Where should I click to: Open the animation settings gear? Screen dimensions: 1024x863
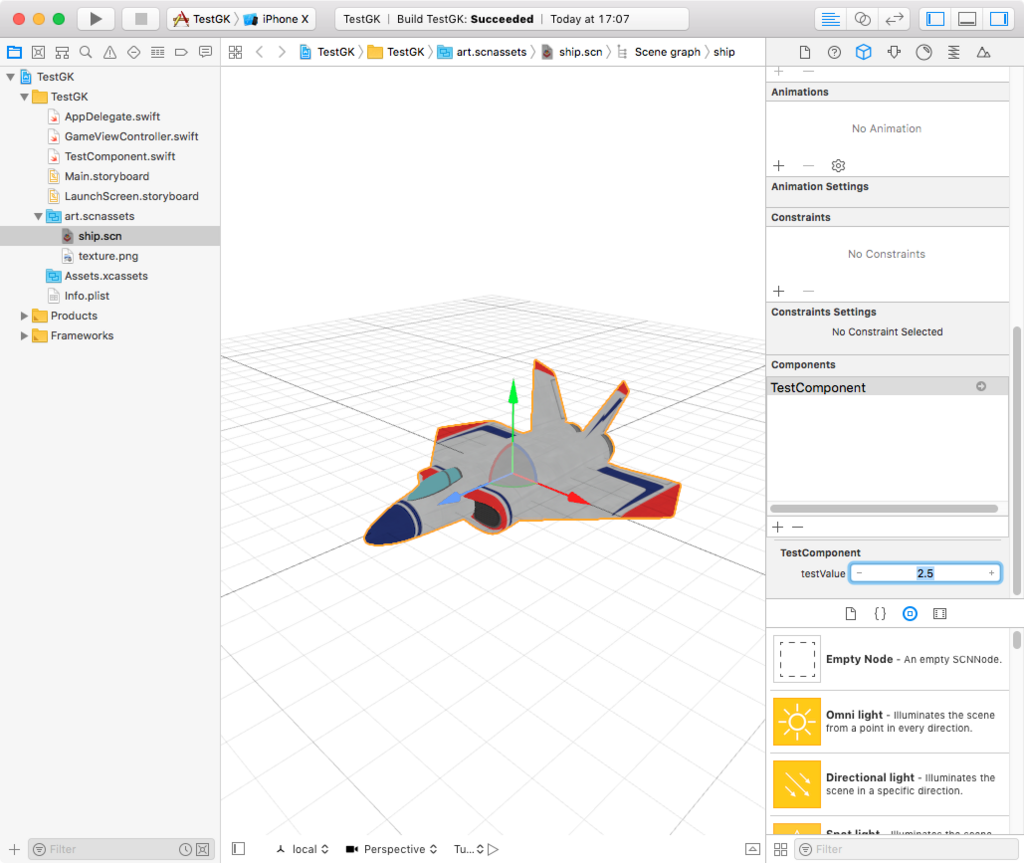839,166
